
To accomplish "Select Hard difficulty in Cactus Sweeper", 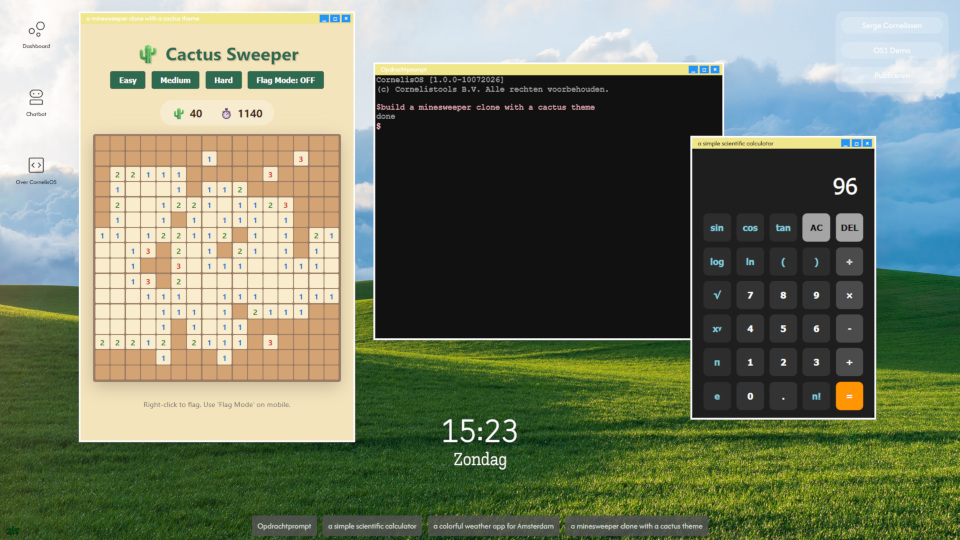I will click(x=223, y=80).
